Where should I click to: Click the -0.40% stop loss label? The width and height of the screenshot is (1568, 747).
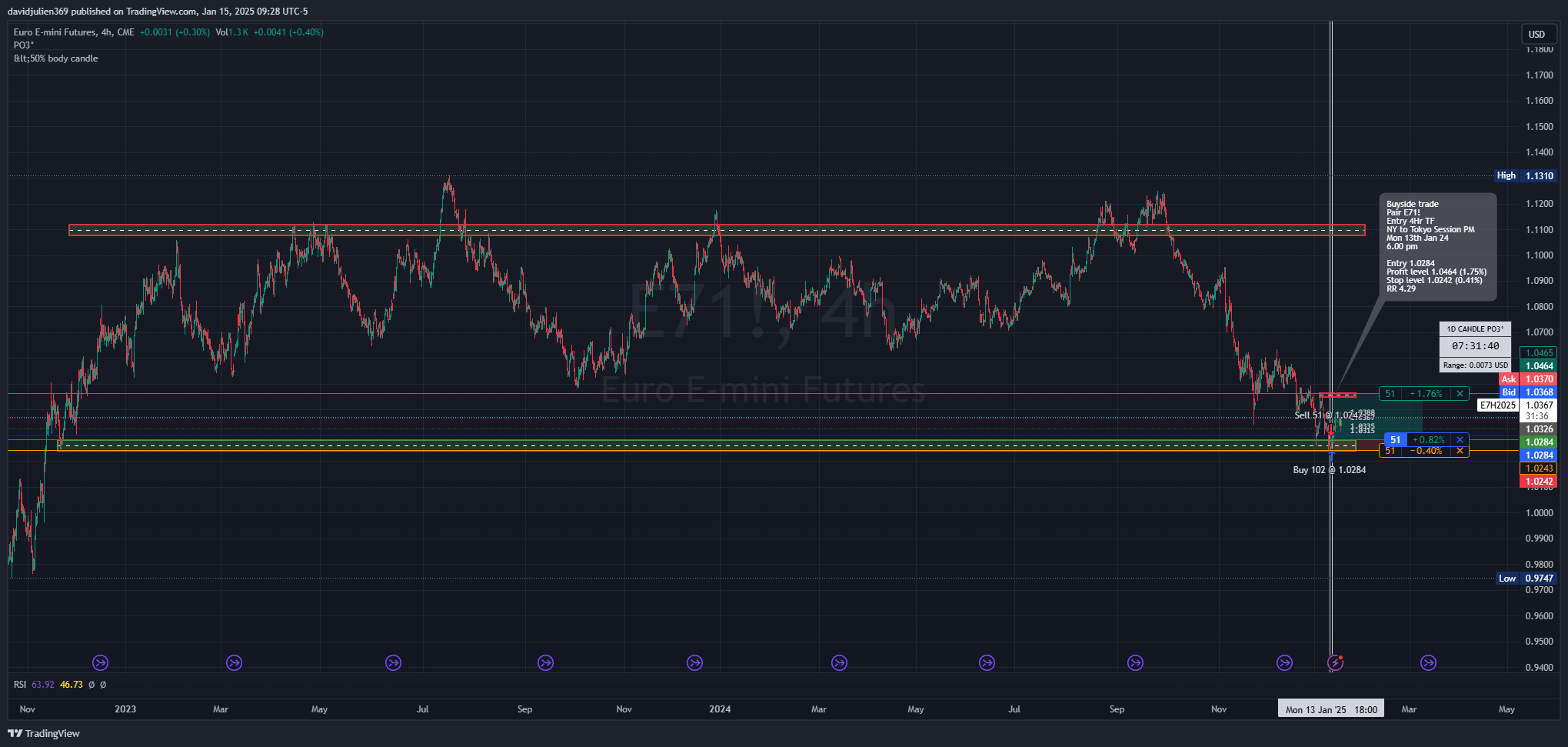[1426, 452]
